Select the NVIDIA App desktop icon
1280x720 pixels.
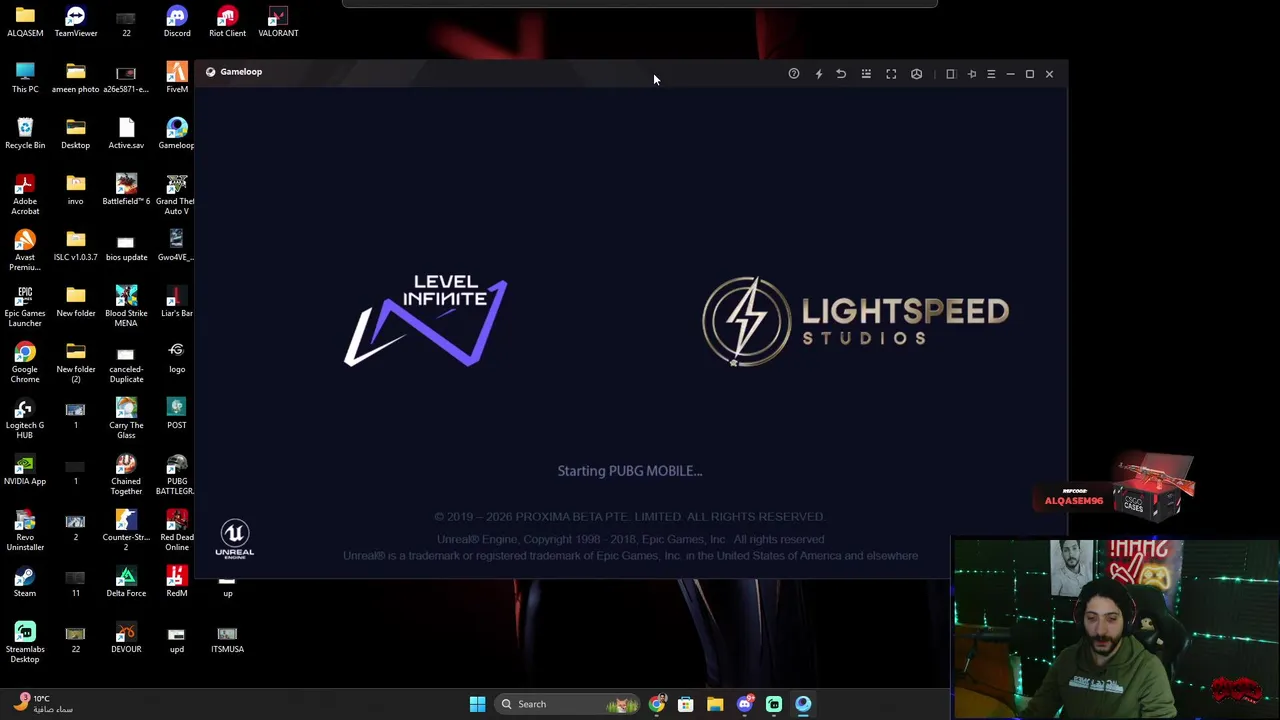point(25,470)
